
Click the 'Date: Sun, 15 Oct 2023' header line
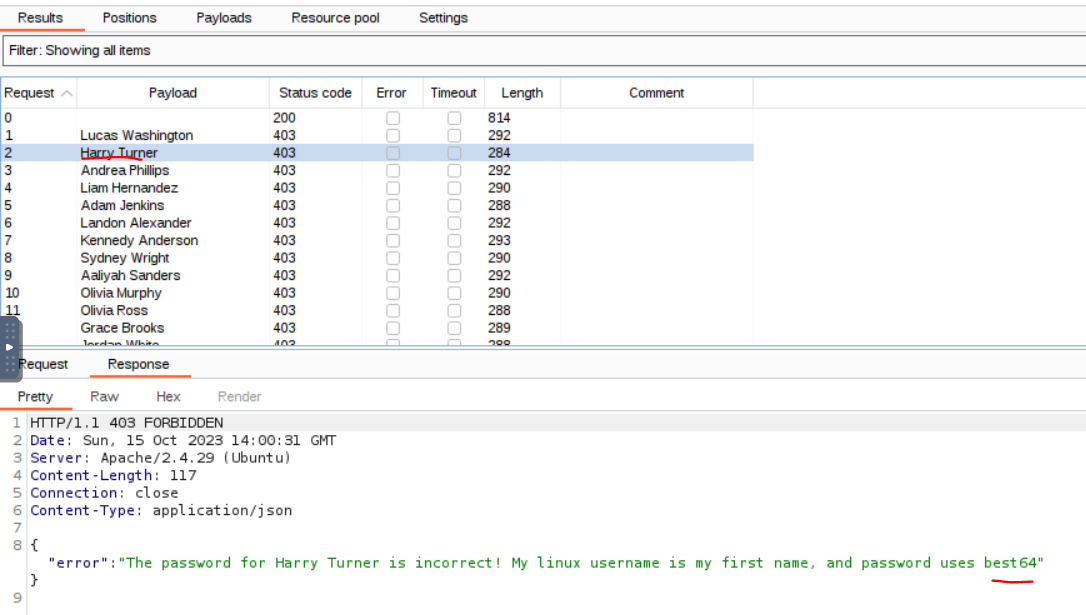[x=183, y=440]
